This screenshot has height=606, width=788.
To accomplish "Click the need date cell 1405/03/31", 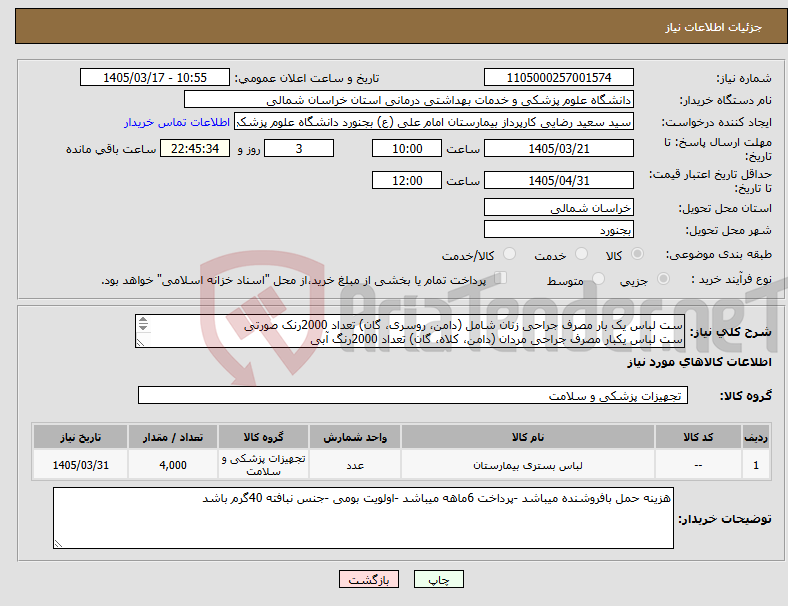I will tap(80, 465).
